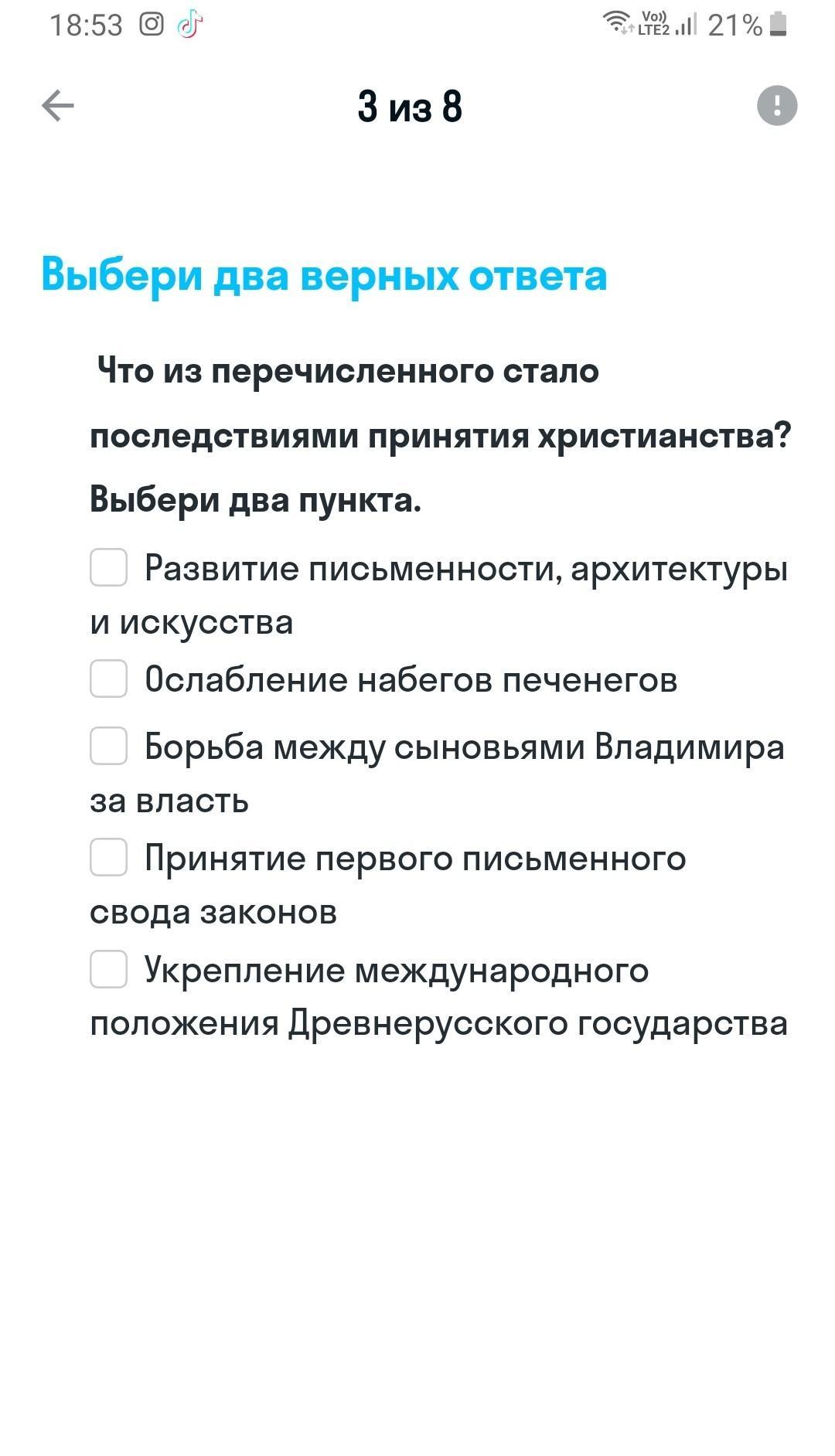Viewport: 835px width, 1456px height.
Task: Tap the 21% battery percentage text
Action: pos(734,26)
